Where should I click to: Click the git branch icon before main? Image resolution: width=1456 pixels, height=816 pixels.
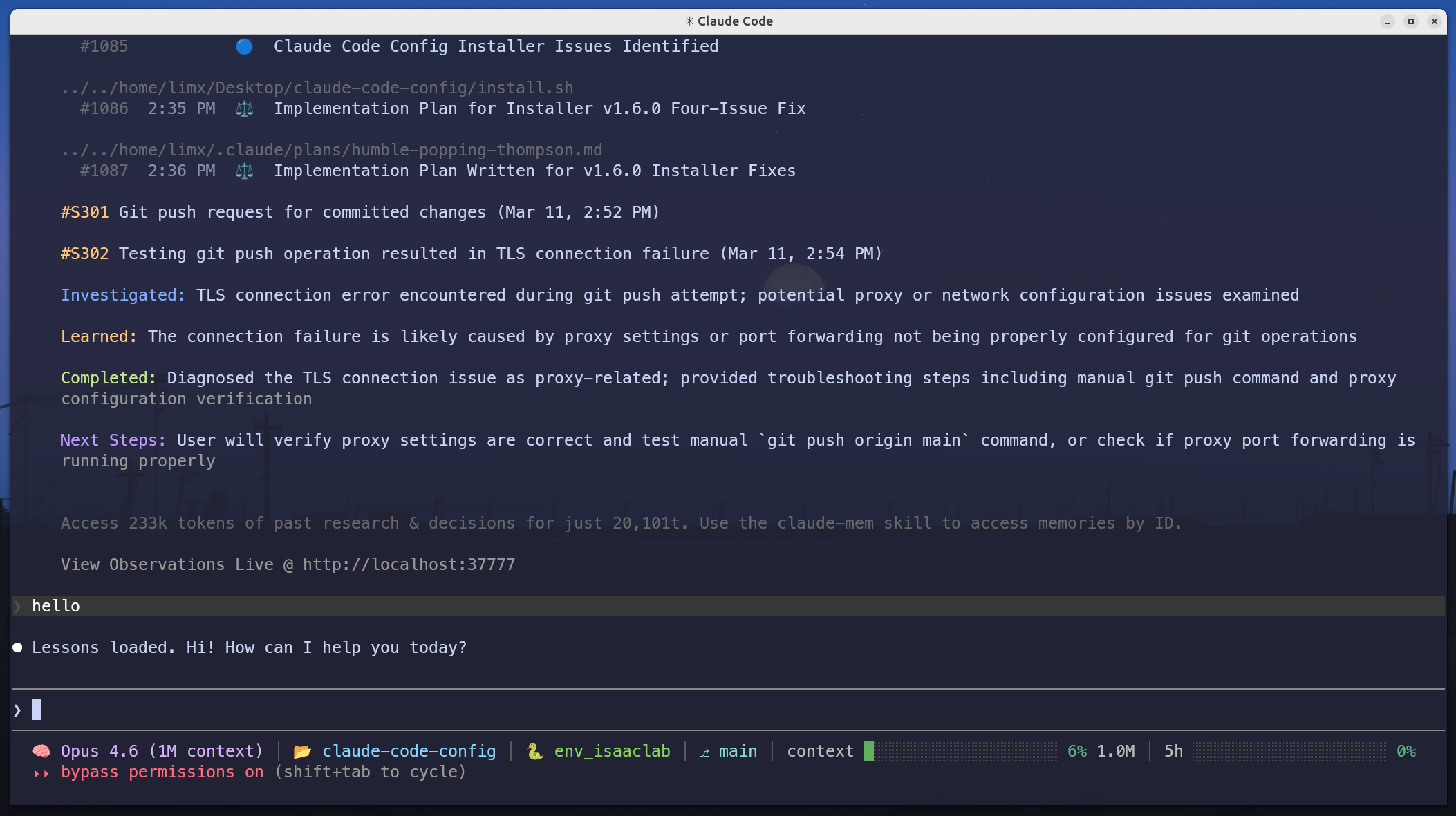tap(704, 752)
